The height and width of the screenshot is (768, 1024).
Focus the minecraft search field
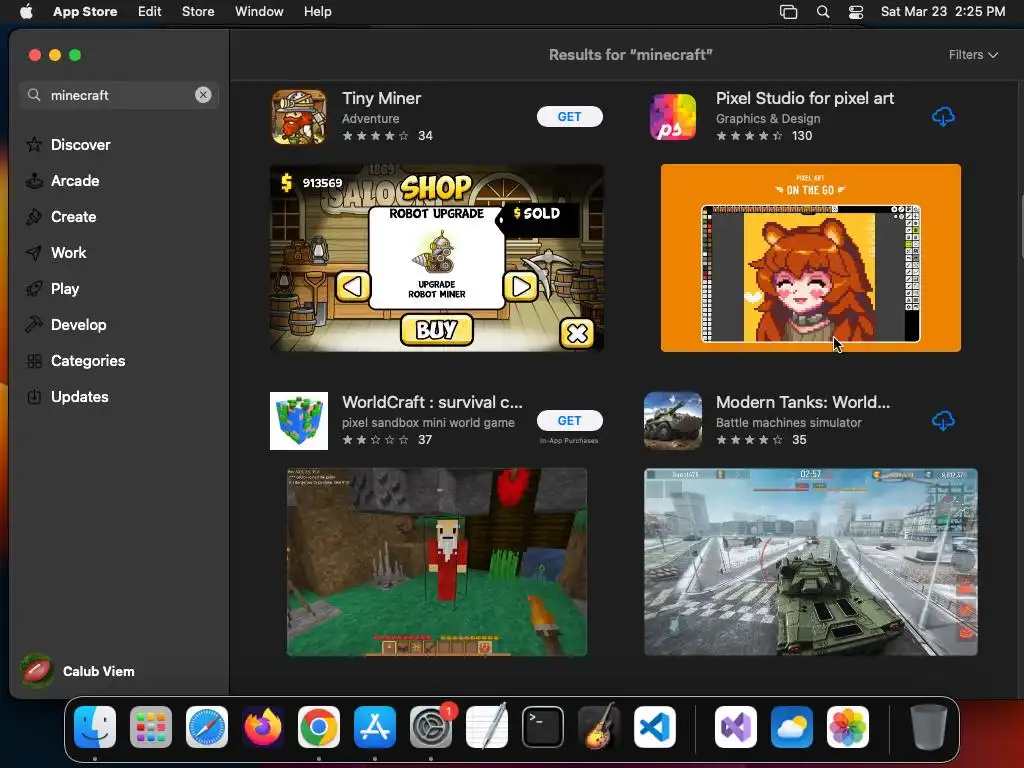(x=119, y=95)
